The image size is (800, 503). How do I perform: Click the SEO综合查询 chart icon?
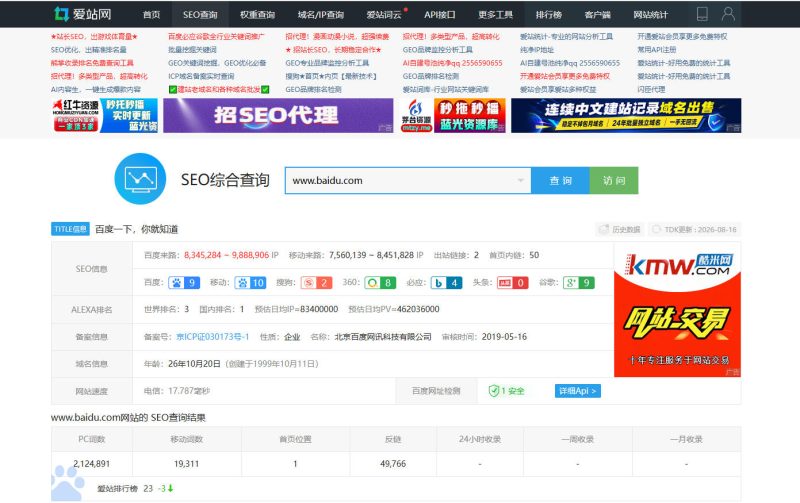click(140, 179)
